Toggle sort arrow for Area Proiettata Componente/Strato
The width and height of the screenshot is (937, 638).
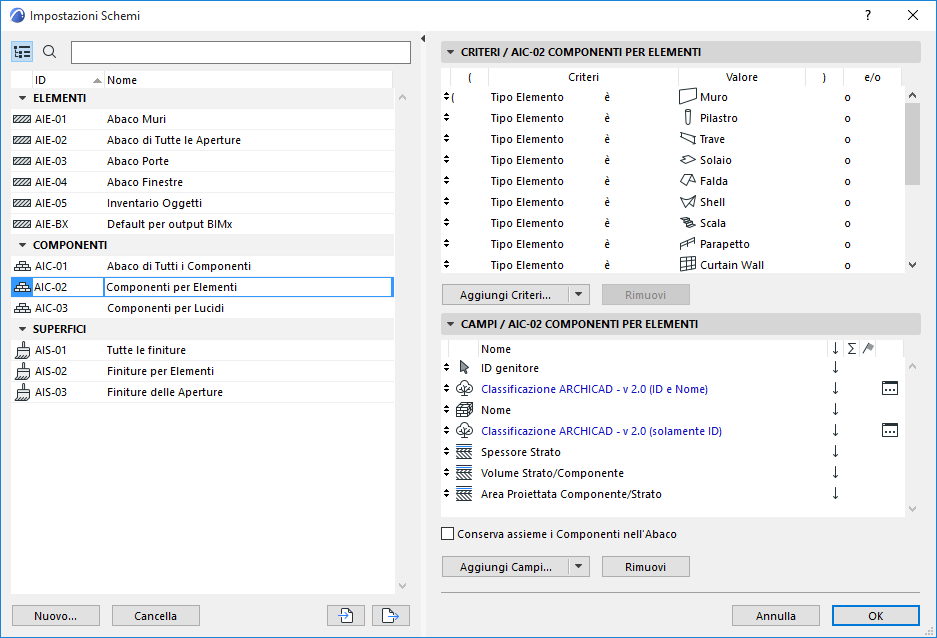coord(835,493)
